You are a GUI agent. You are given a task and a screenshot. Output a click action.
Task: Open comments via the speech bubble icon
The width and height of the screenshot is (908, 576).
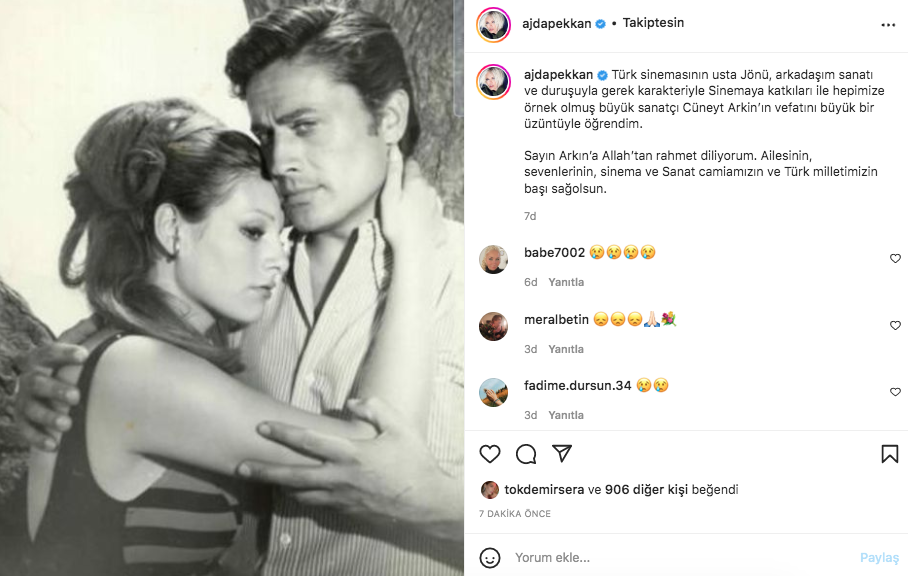click(525, 454)
